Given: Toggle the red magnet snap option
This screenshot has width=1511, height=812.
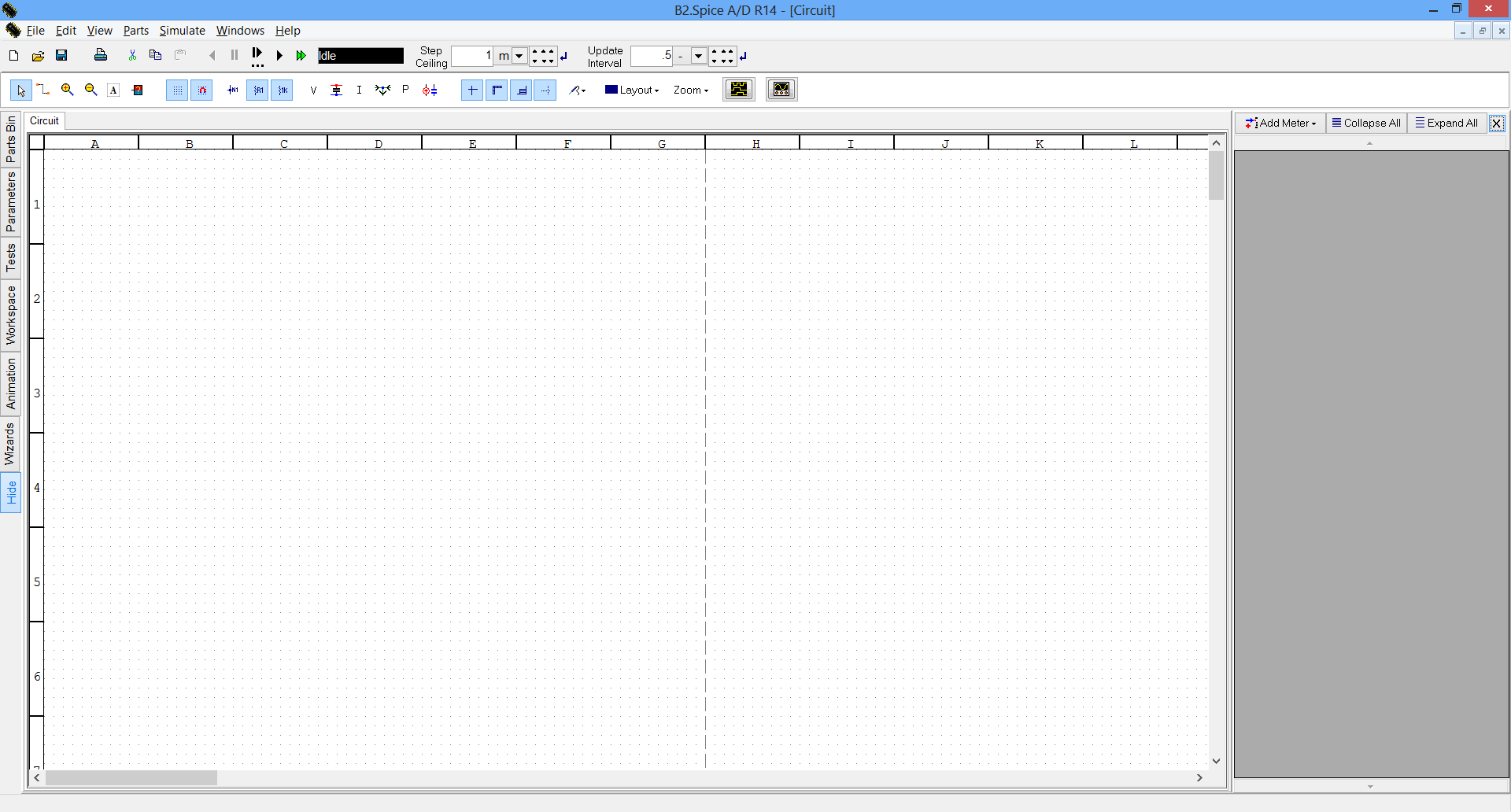Looking at the screenshot, I should 202,90.
